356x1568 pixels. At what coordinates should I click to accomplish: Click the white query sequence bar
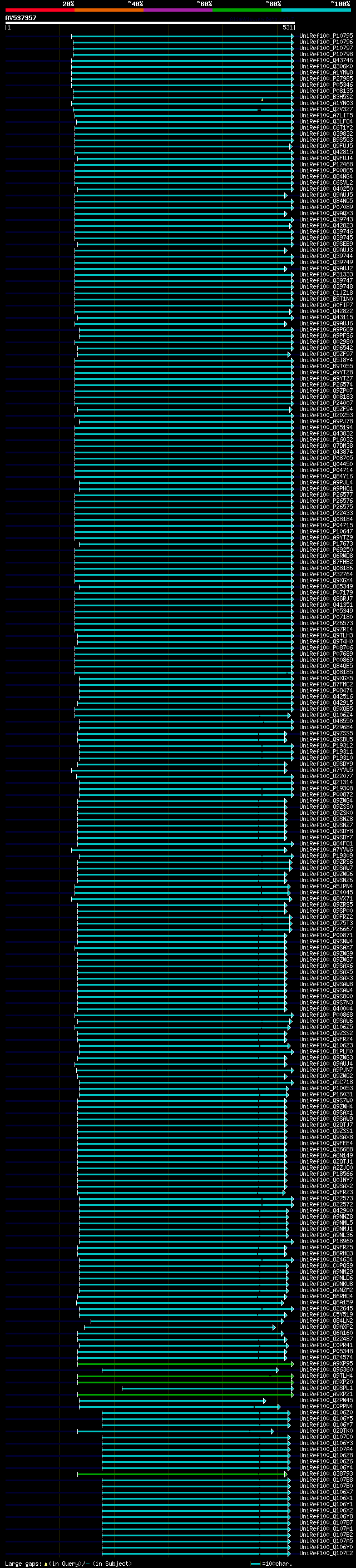coord(150,23)
